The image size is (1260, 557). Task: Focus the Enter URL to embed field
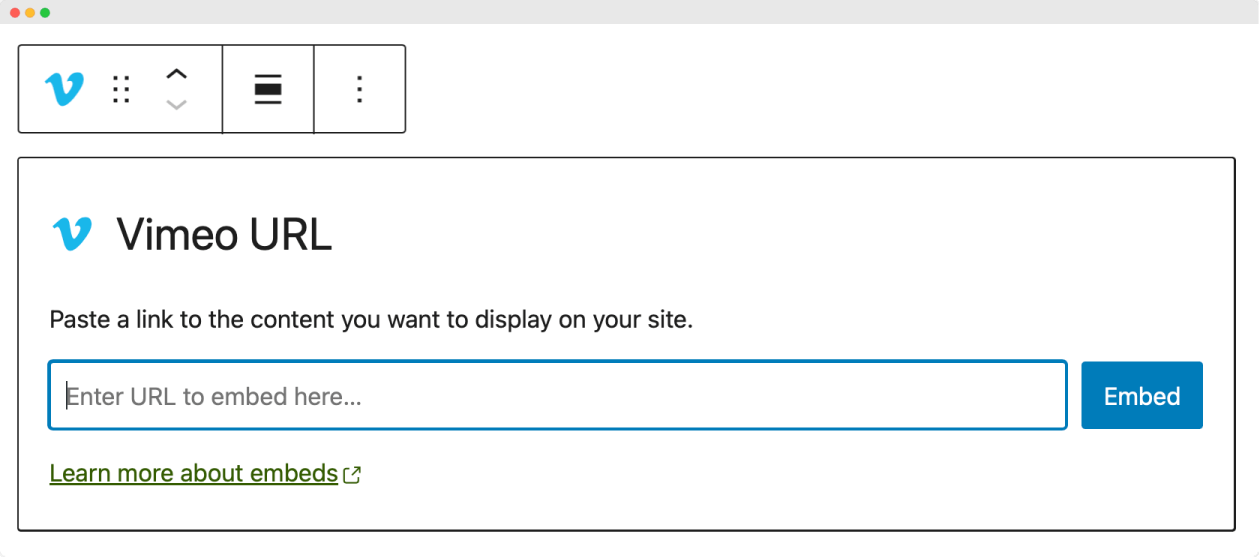point(558,396)
